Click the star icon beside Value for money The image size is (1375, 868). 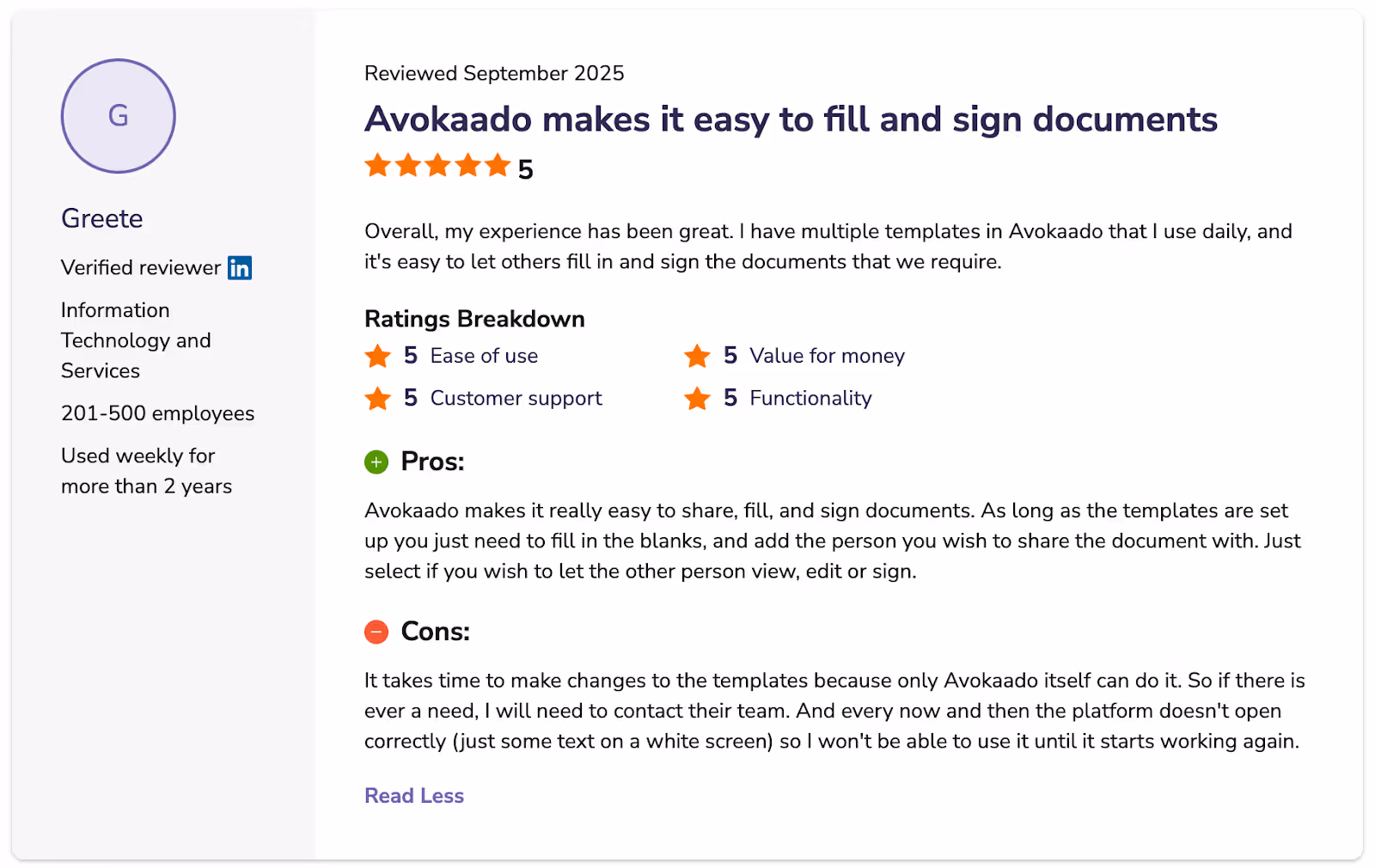click(698, 355)
